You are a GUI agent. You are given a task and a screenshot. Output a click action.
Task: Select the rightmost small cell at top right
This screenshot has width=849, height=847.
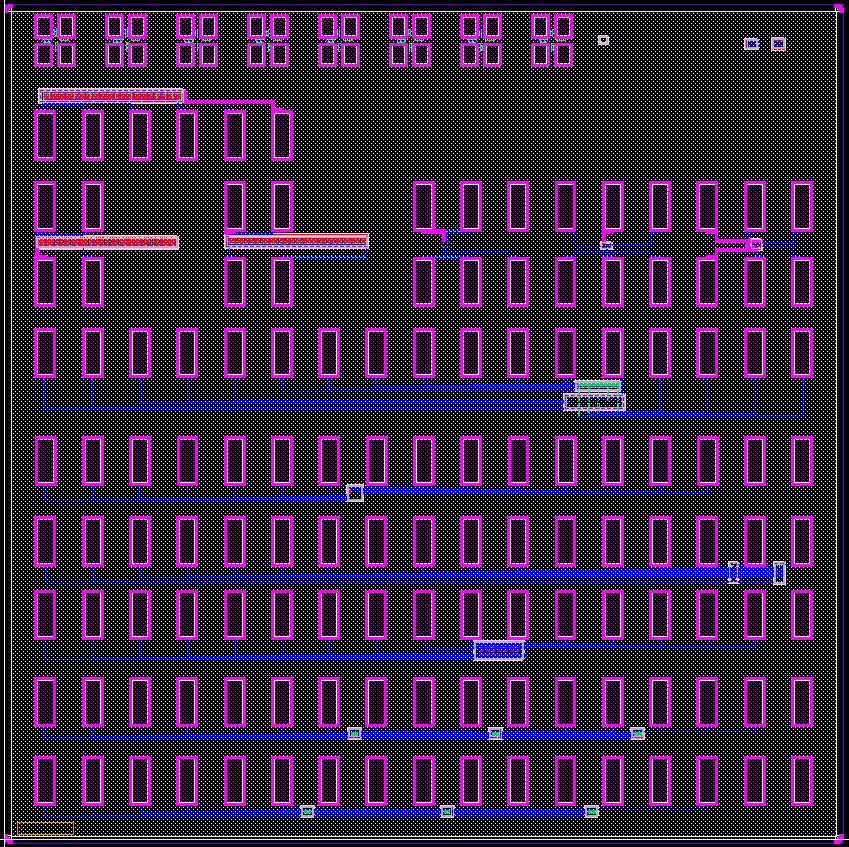tap(778, 43)
